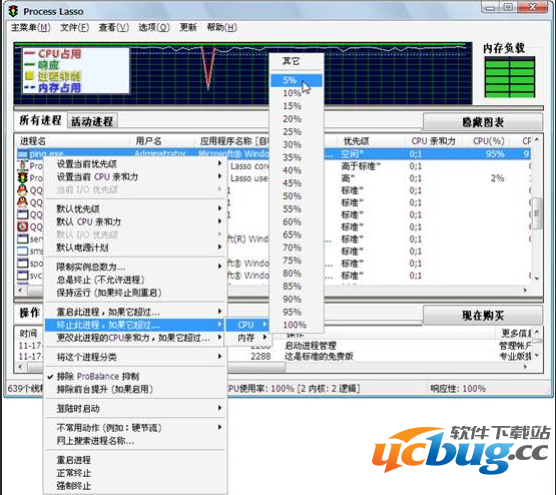Click the 'sms' process window icon
Screen dimensions: 556x495
point(23,251)
